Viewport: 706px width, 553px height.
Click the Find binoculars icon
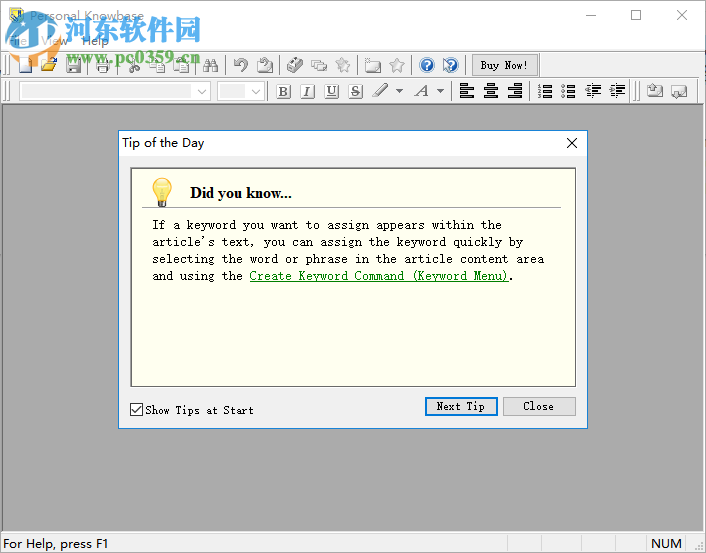pos(210,66)
